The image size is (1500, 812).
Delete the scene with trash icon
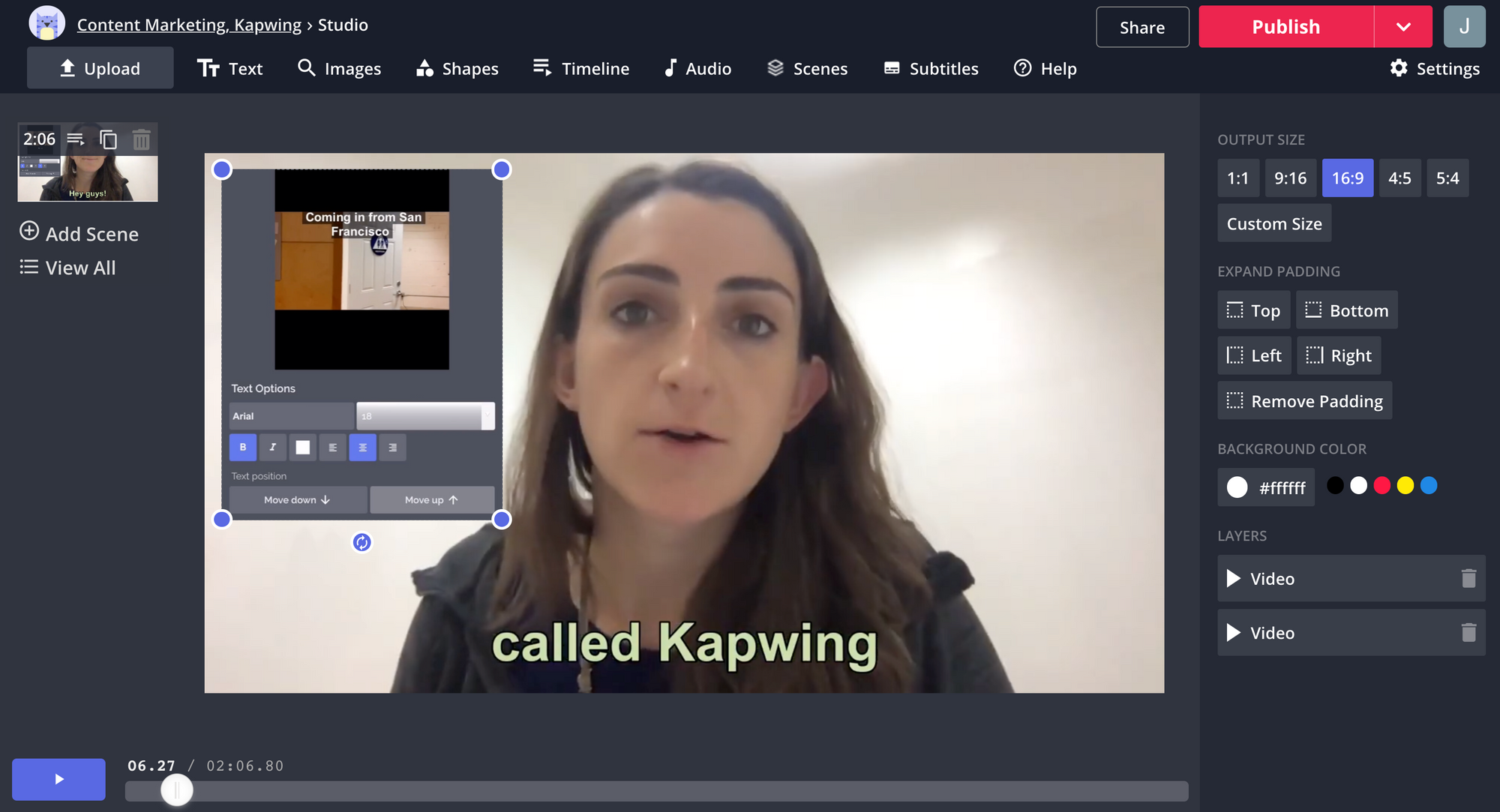click(x=141, y=139)
